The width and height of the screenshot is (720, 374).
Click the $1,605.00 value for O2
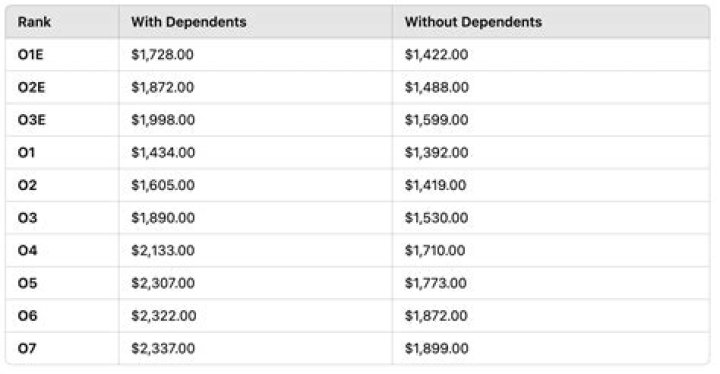point(163,185)
